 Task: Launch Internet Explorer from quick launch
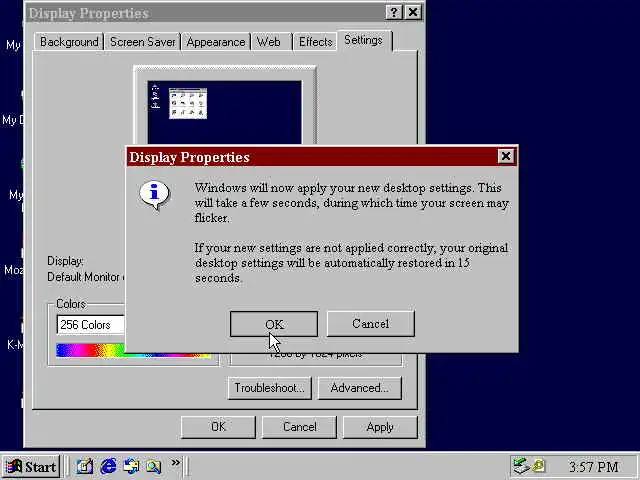point(108,466)
